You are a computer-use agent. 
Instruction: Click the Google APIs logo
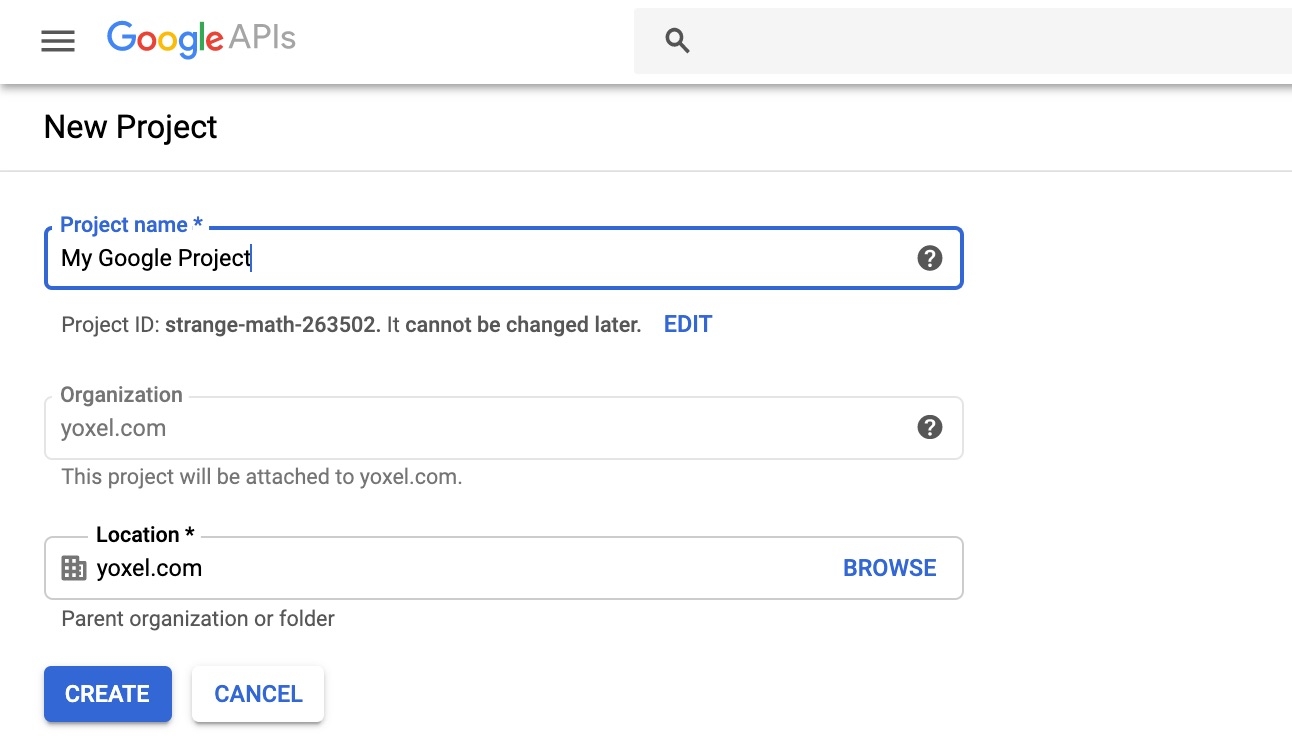click(201, 39)
